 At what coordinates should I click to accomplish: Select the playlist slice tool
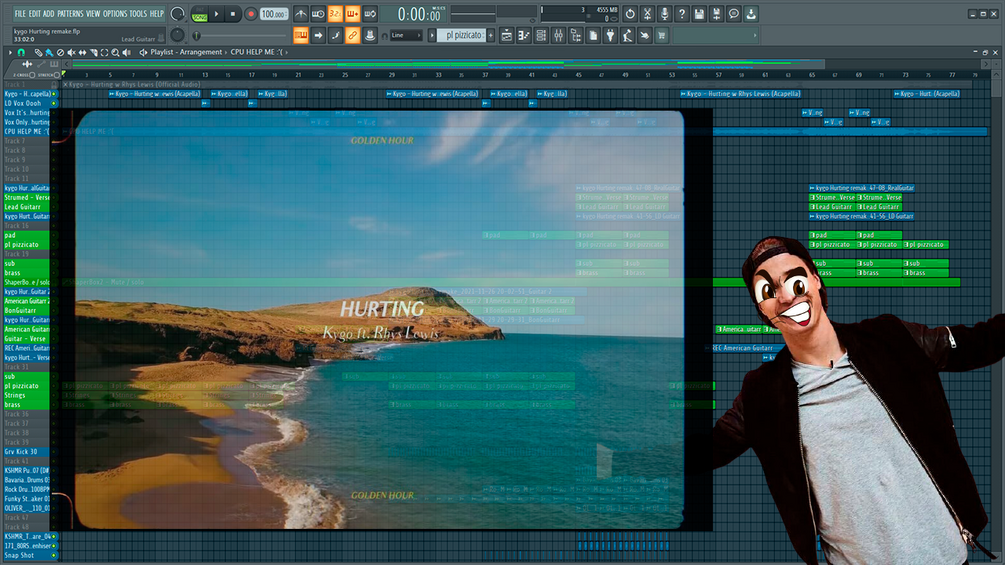[94, 53]
